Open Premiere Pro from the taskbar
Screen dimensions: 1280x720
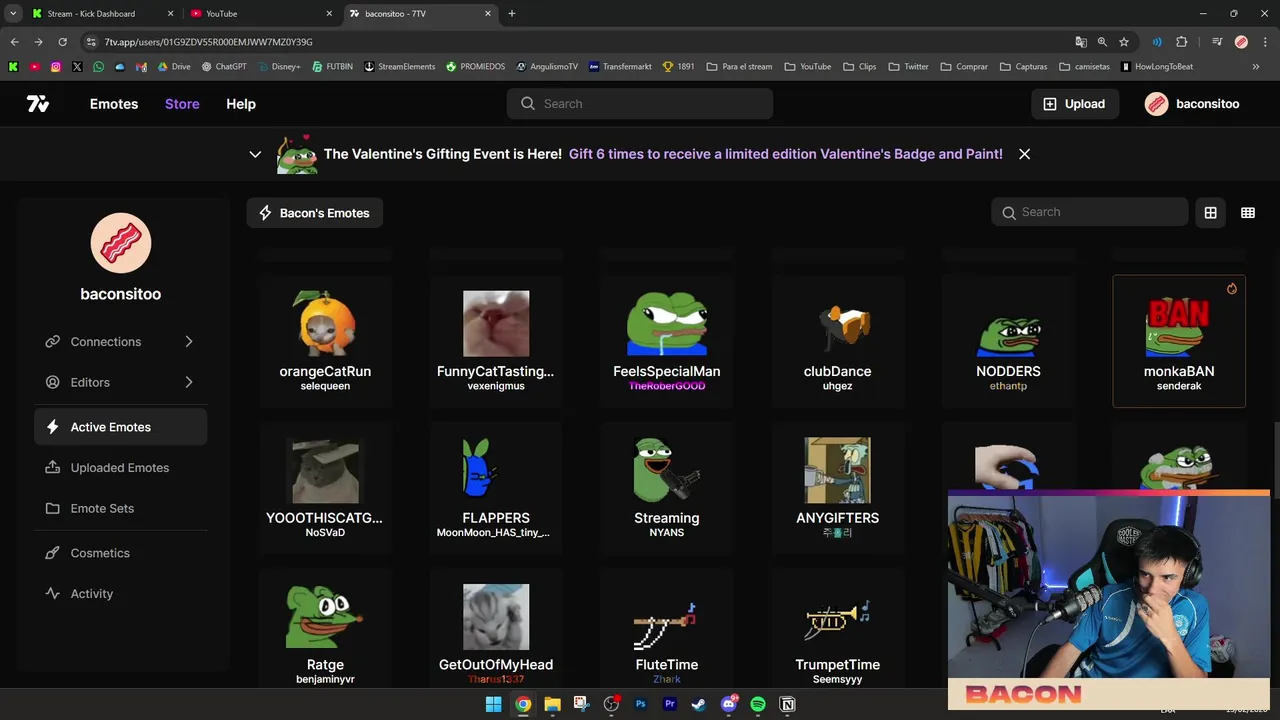pyautogui.click(x=670, y=705)
